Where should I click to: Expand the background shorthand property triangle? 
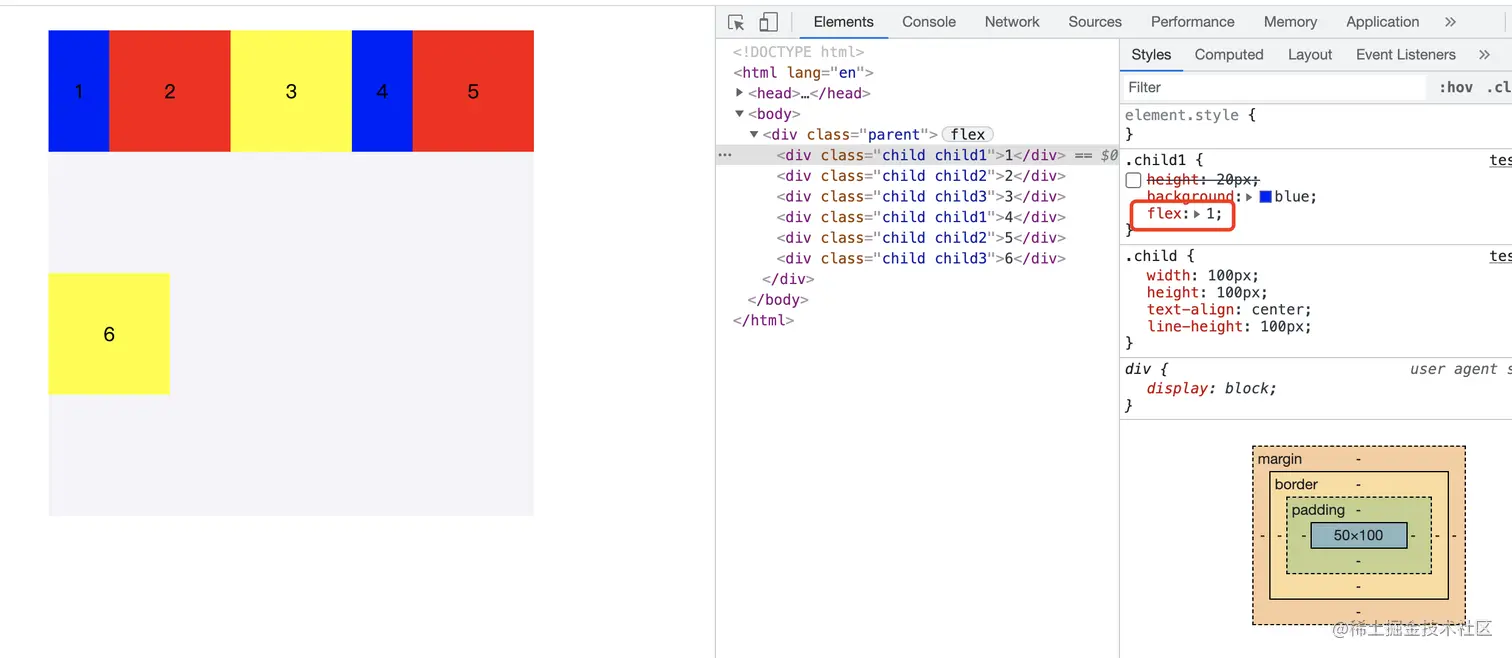[1250, 197]
